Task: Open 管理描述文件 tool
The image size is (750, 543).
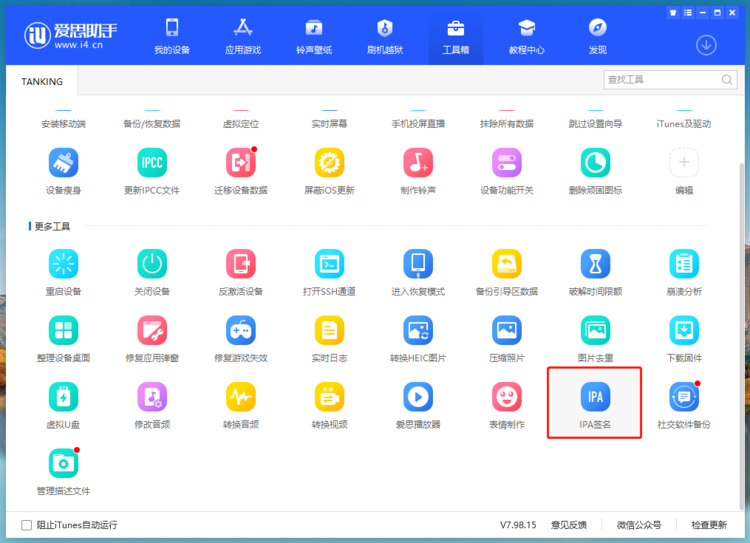Action: [63, 463]
